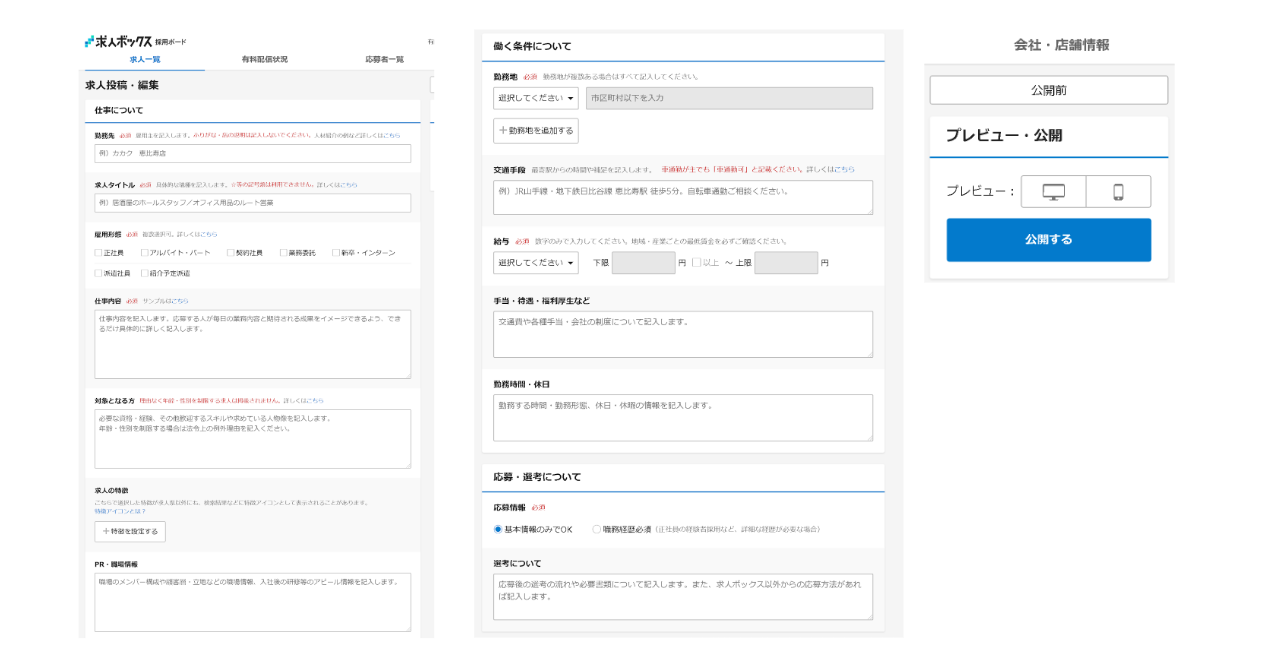The width and height of the screenshot is (1280, 662).
Task: Click the 仕事について section header
Action: (x=119, y=110)
